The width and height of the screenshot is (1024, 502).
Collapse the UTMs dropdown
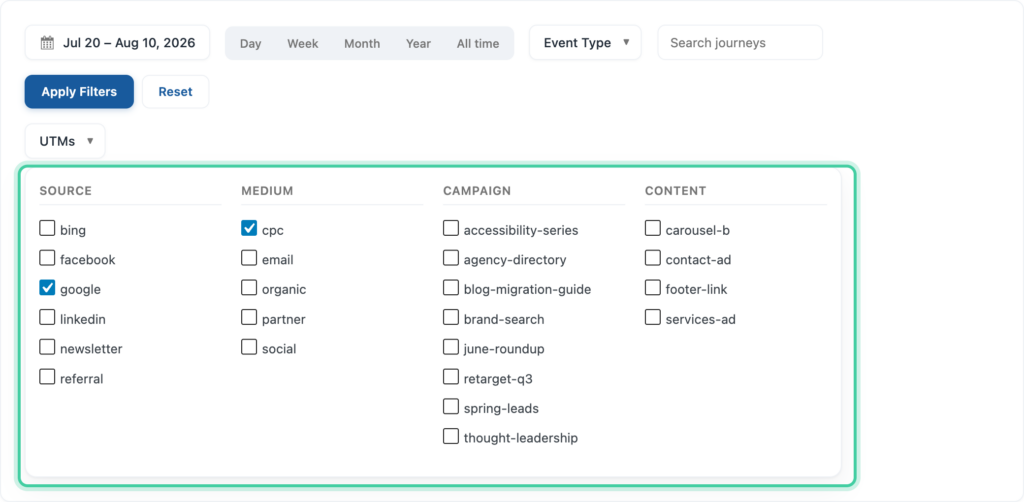(65, 141)
